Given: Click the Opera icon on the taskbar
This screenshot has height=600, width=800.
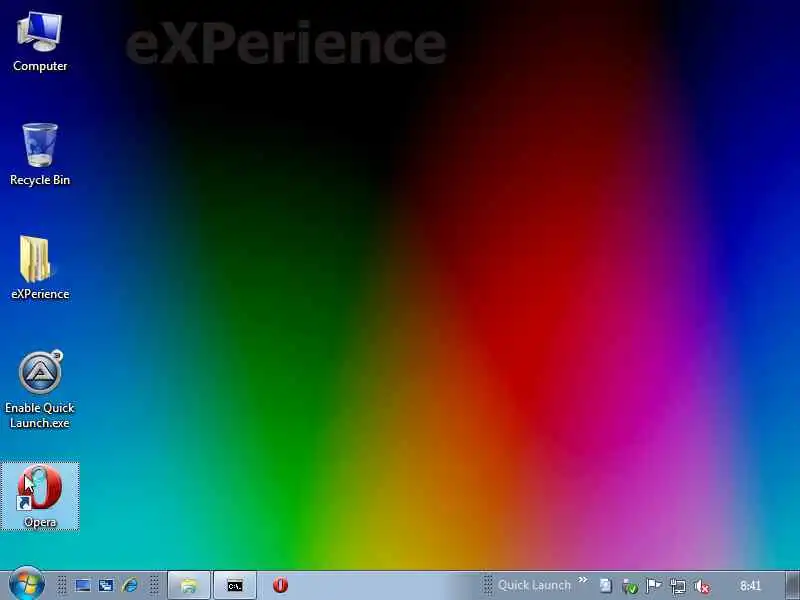Looking at the screenshot, I should pos(280,585).
